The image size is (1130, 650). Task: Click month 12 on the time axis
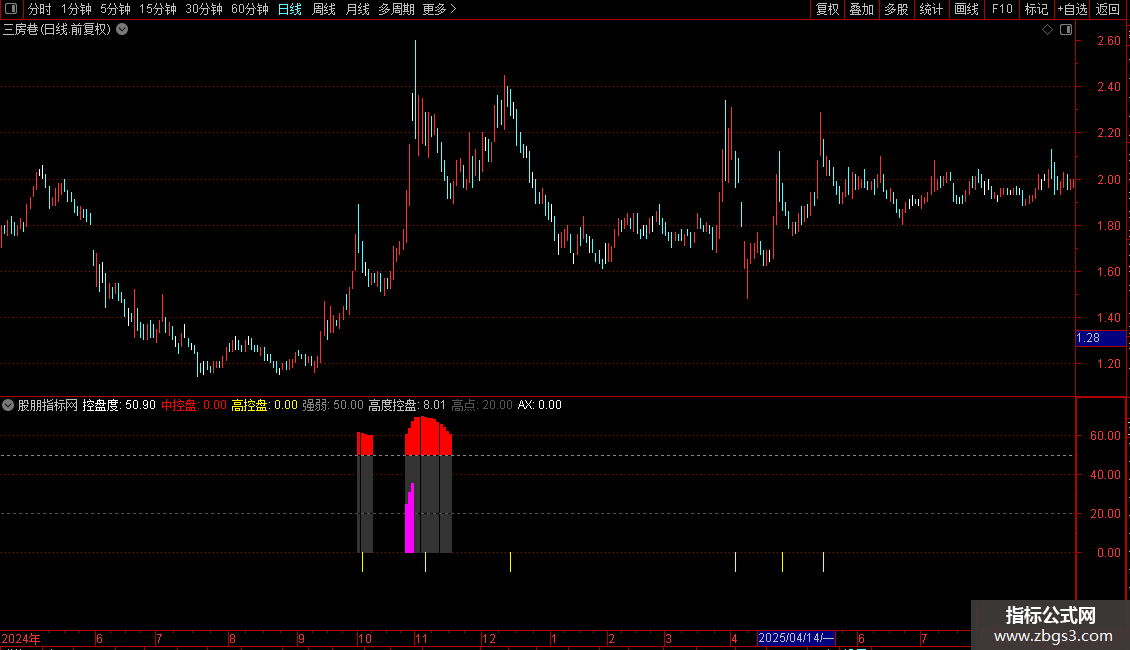(489, 638)
